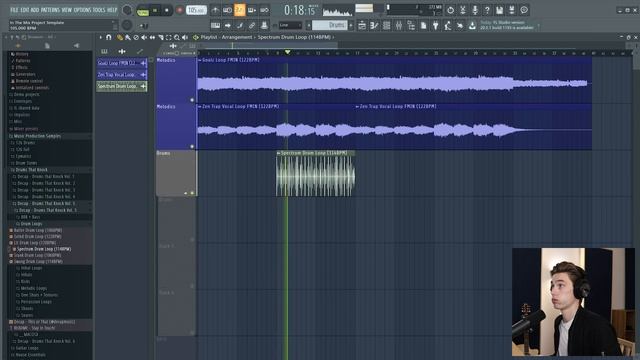The image size is (640, 360).
Task: Select Zen Trap Vocal Loop in picker
Action: 122,75
